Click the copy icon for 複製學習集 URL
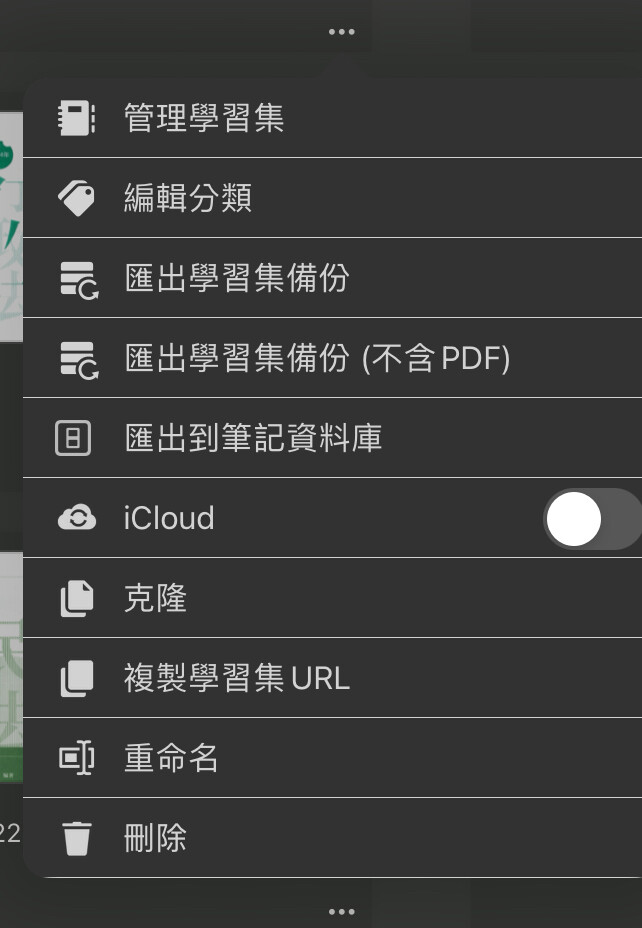This screenshot has width=642, height=928. click(x=76, y=678)
